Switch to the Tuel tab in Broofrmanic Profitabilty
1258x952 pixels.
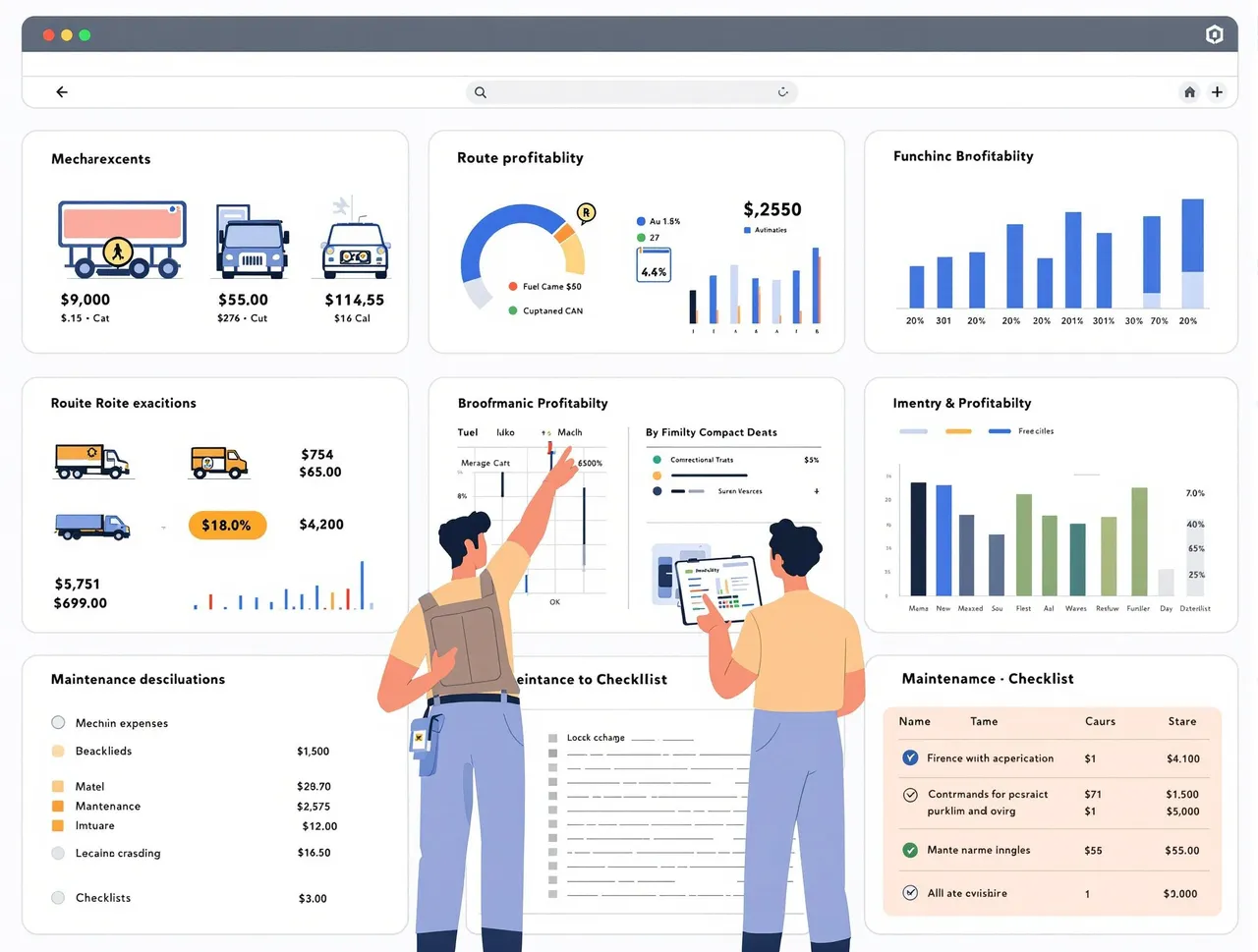[468, 432]
